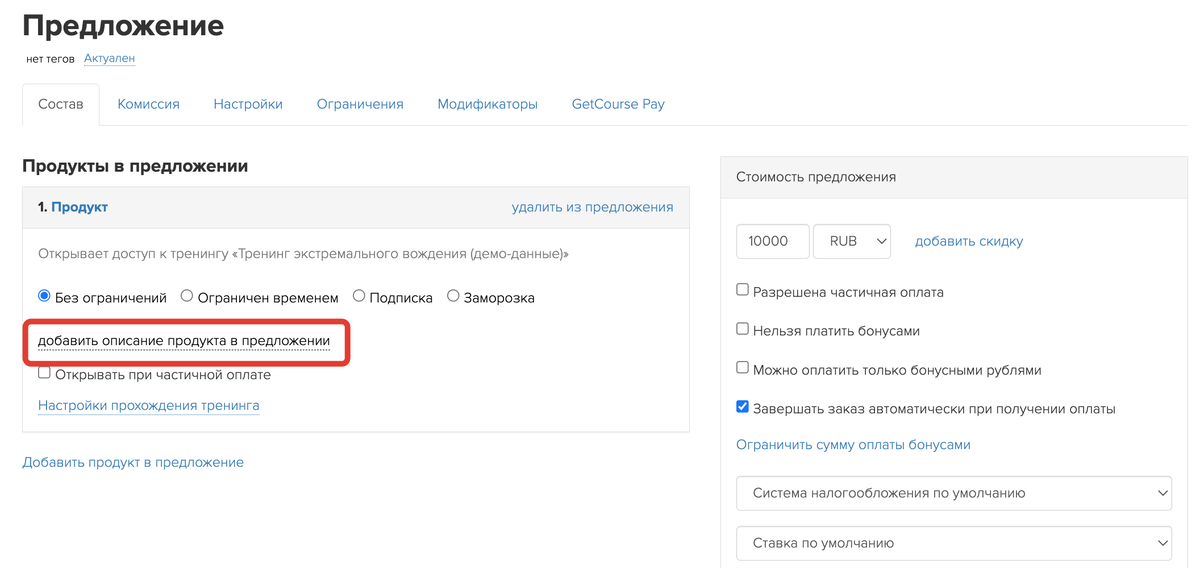Screen dimensions: 1200x568
Task: Click the Стоимость предложения panel header
Action: pos(954,177)
